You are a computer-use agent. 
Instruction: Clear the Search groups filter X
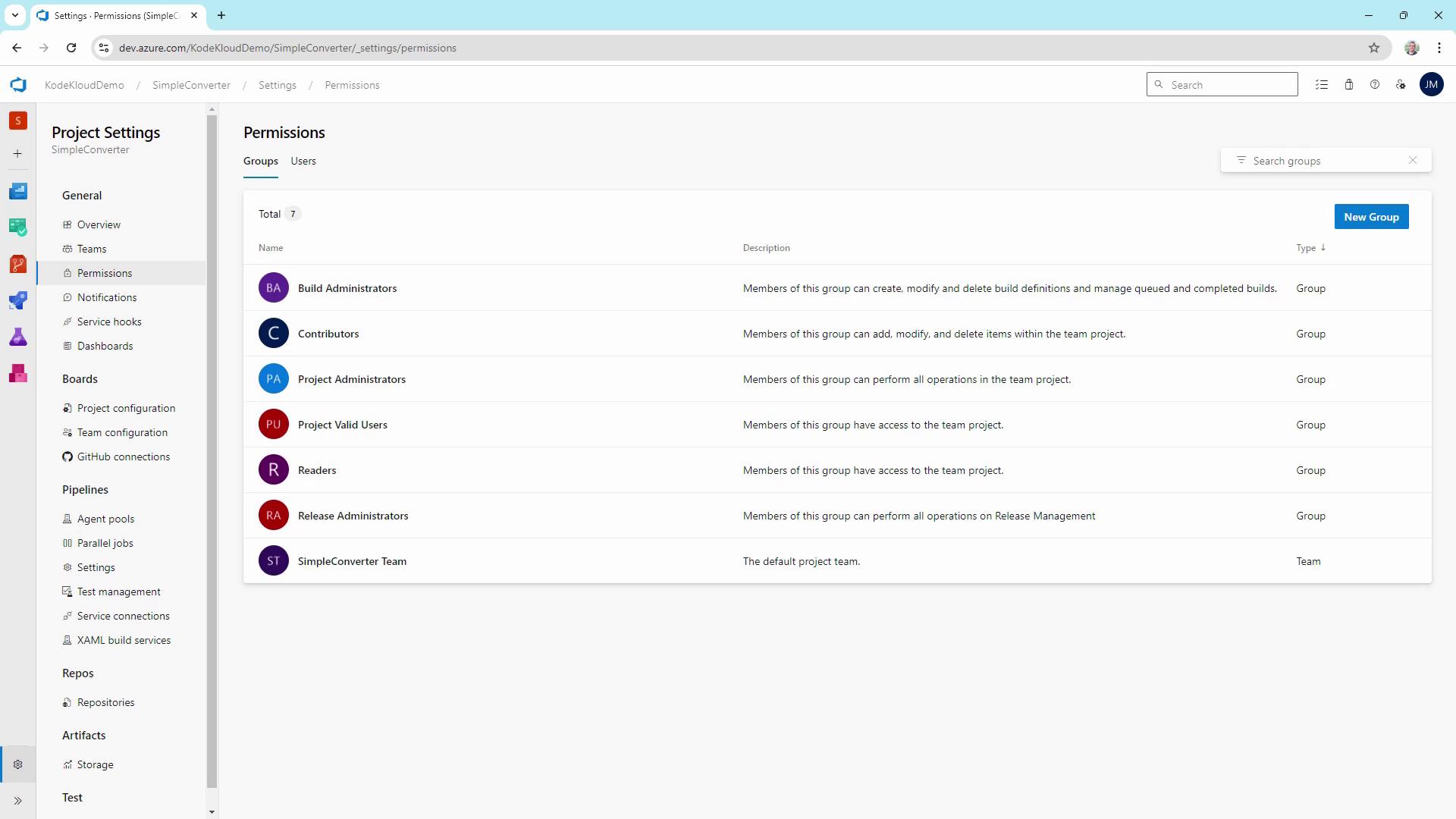click(1413, 160)
